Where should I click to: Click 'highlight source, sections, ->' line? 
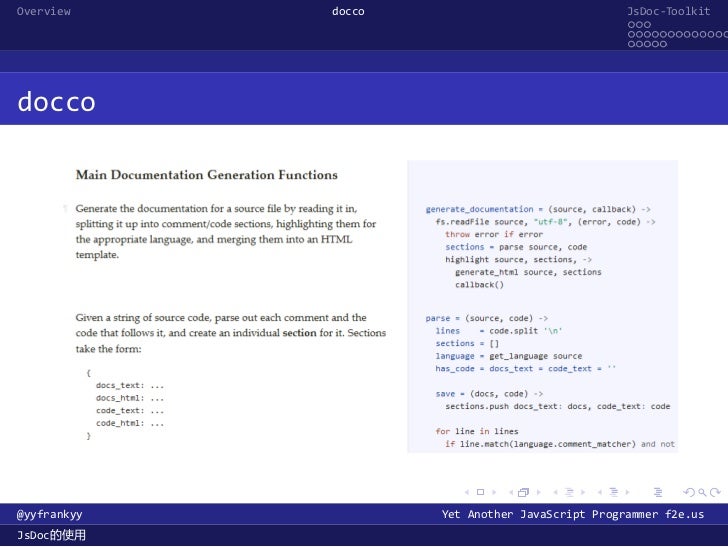(x=518, y=260)
